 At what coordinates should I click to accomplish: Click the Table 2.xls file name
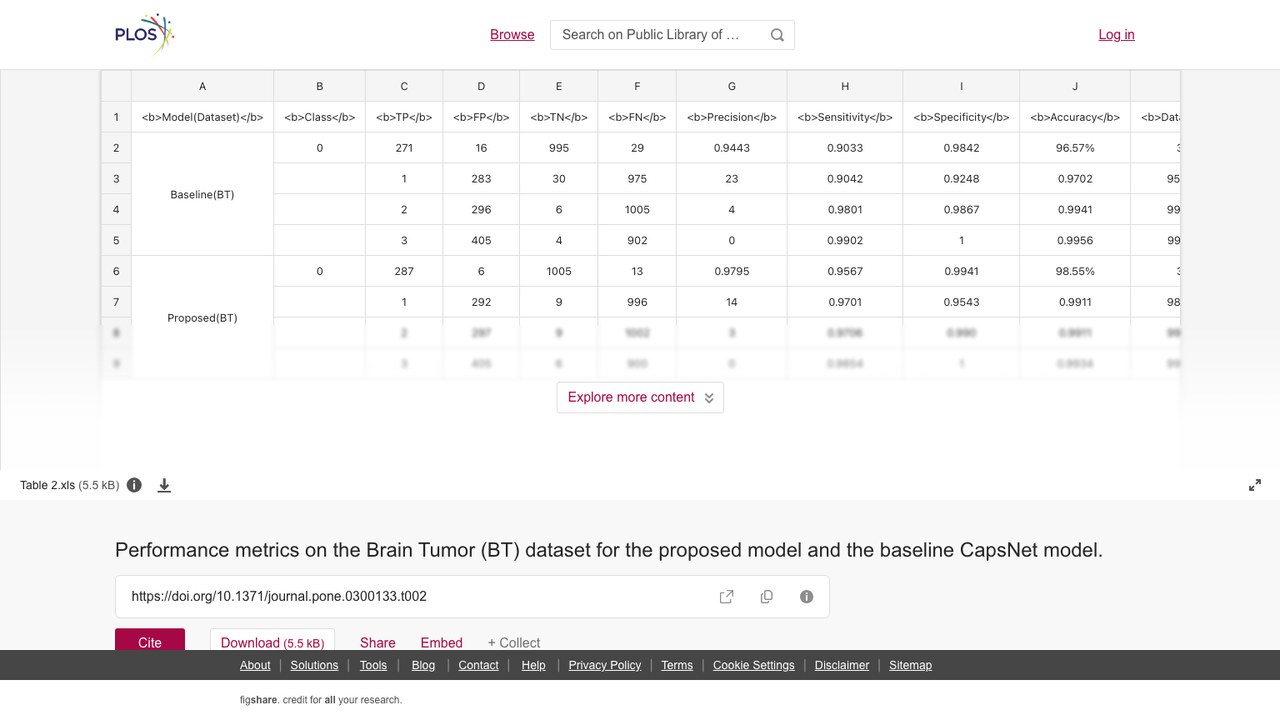(x=48, y=485)
